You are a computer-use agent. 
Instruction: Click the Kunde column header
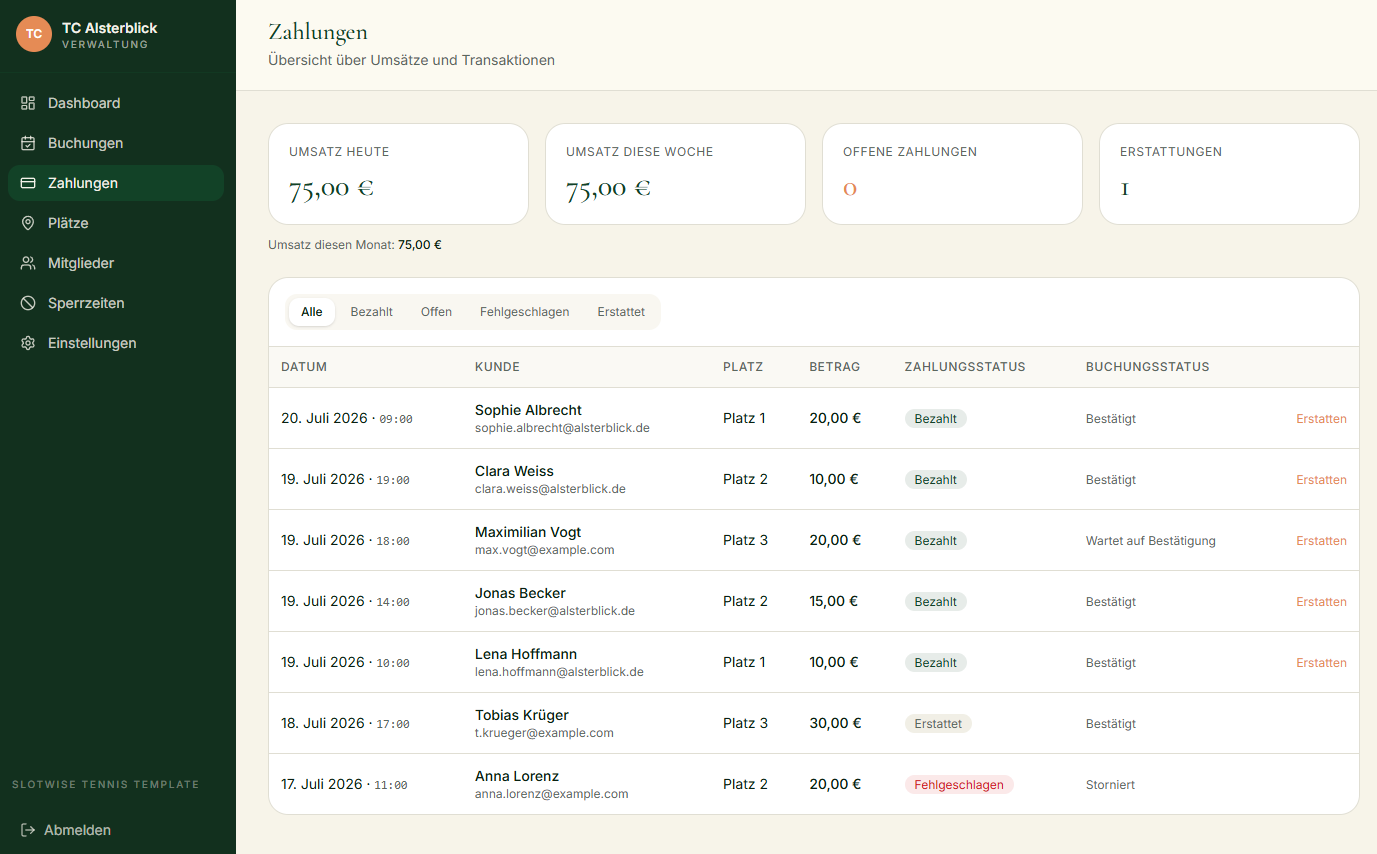[497, 367]
